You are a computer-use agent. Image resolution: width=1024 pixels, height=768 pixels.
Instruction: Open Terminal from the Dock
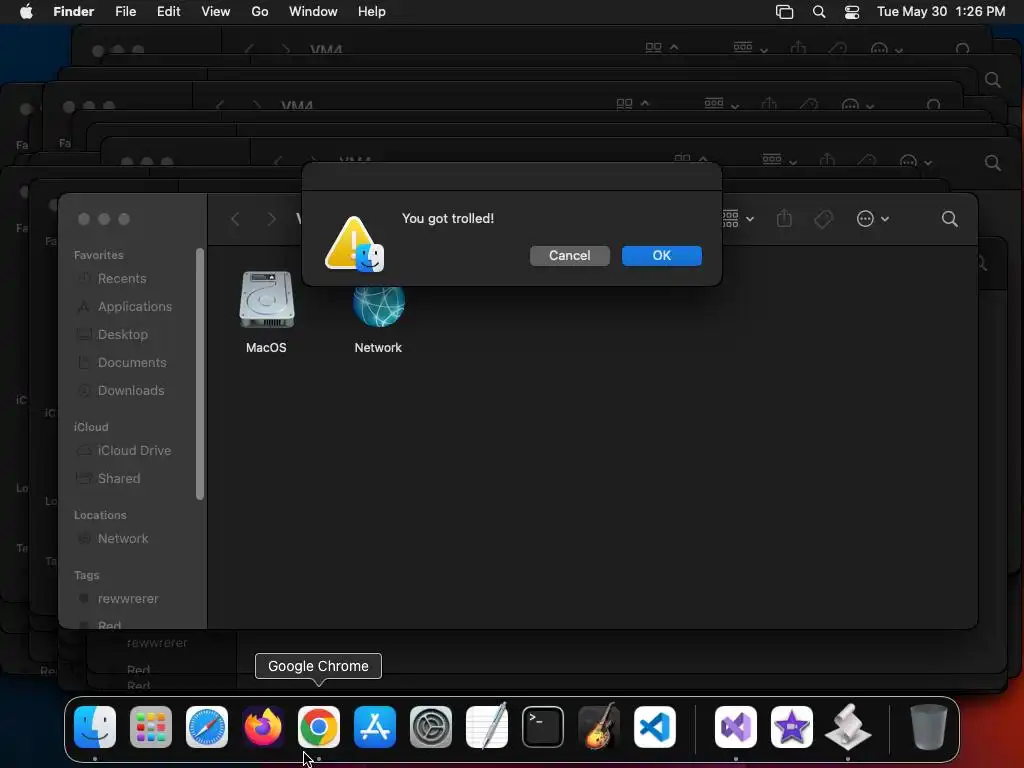click(x=543, y=727)
